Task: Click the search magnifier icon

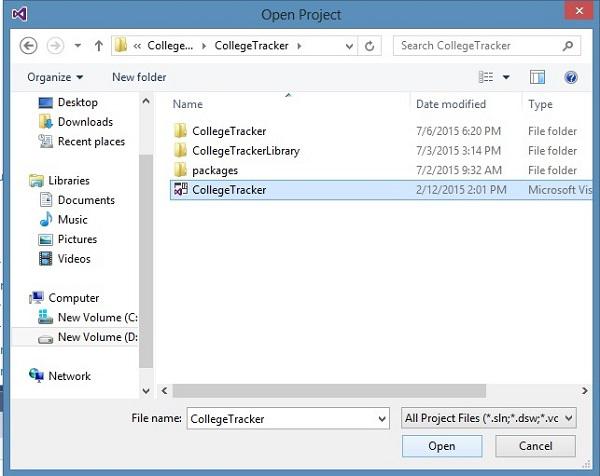Action: 568,46
